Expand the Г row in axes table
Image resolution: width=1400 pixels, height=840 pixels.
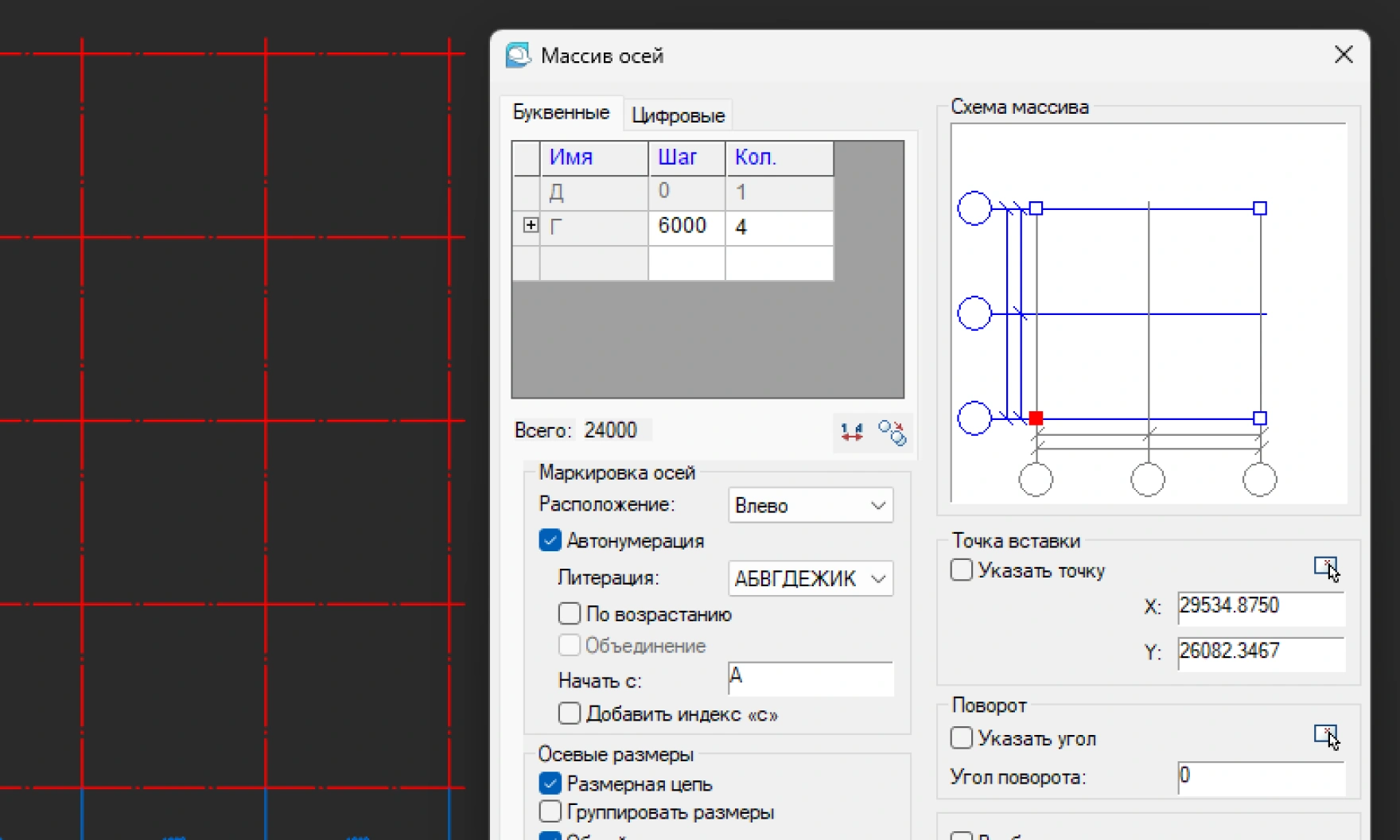coord(531,226)
